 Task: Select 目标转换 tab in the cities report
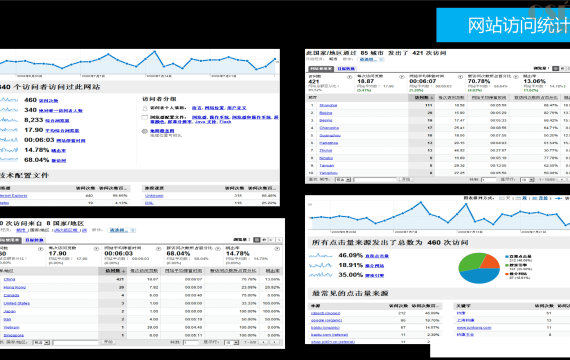click(x=346, y=68)
